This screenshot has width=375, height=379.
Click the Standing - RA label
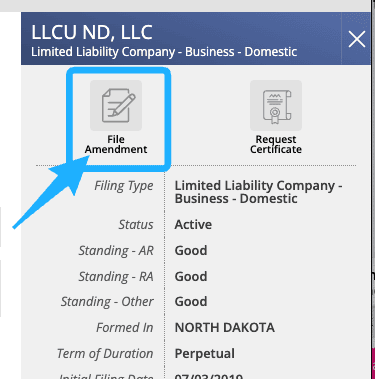click(x=116, y=277)
